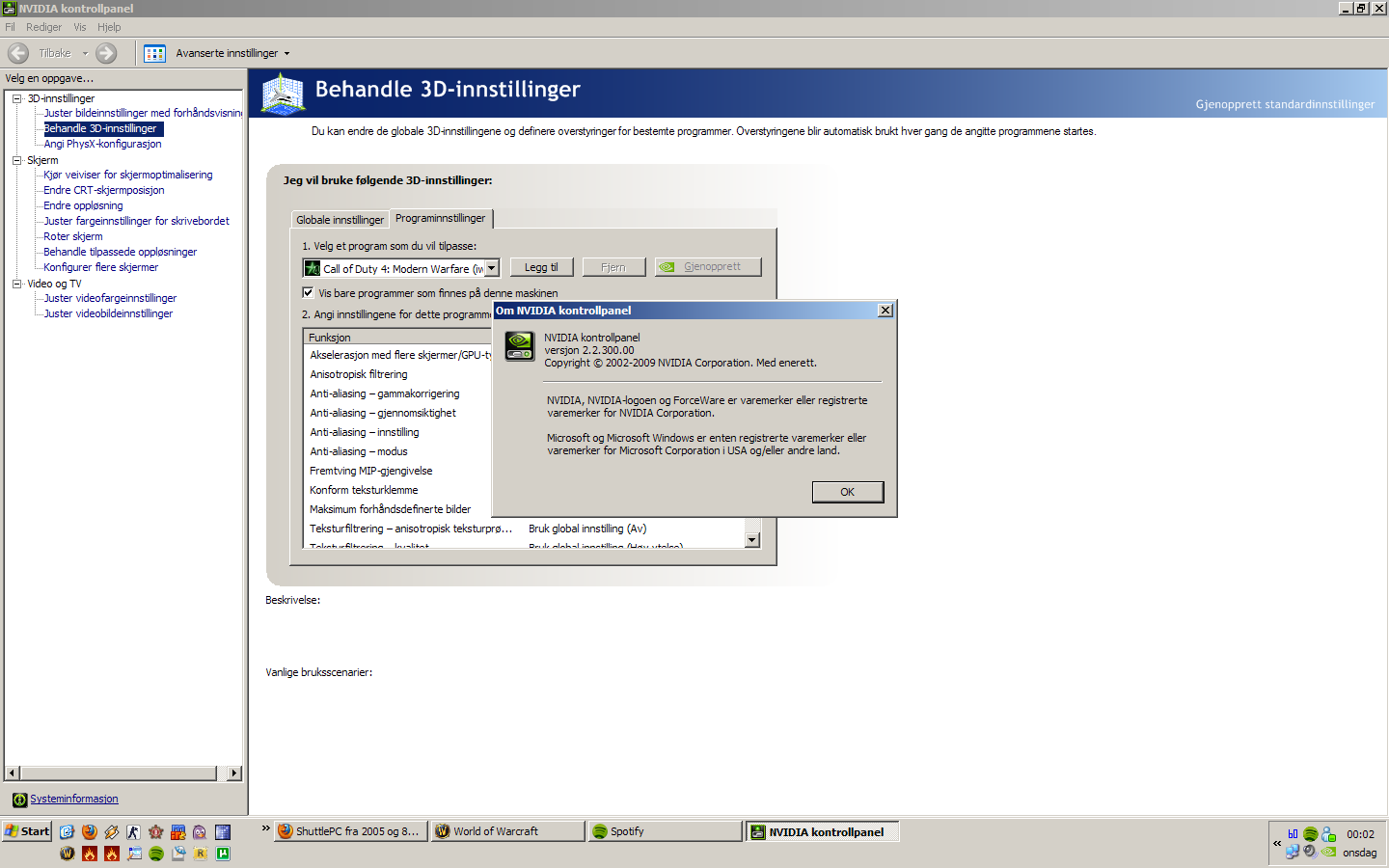The image size is (1389, 868).
Task: Click the red gear quick launch icon
Action: (x=155, y=831)
